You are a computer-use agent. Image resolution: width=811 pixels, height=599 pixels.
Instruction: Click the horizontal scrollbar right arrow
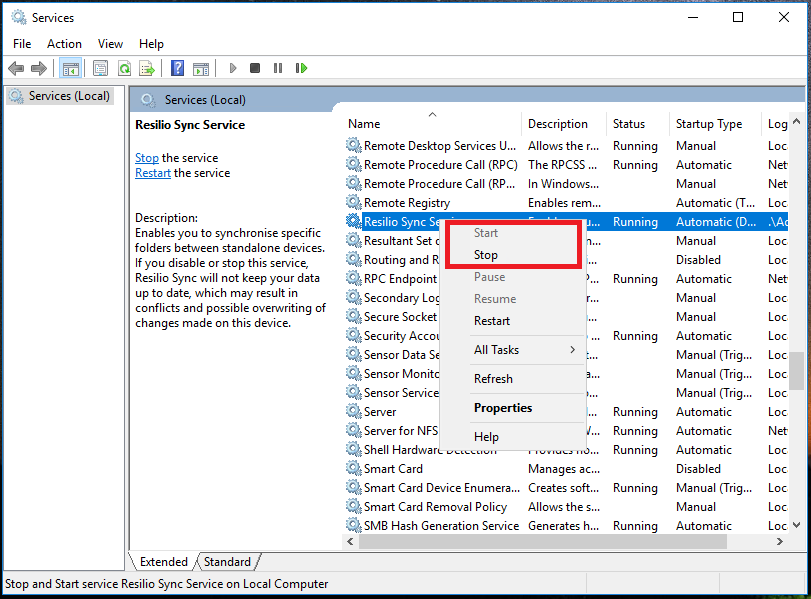[779, 542]
